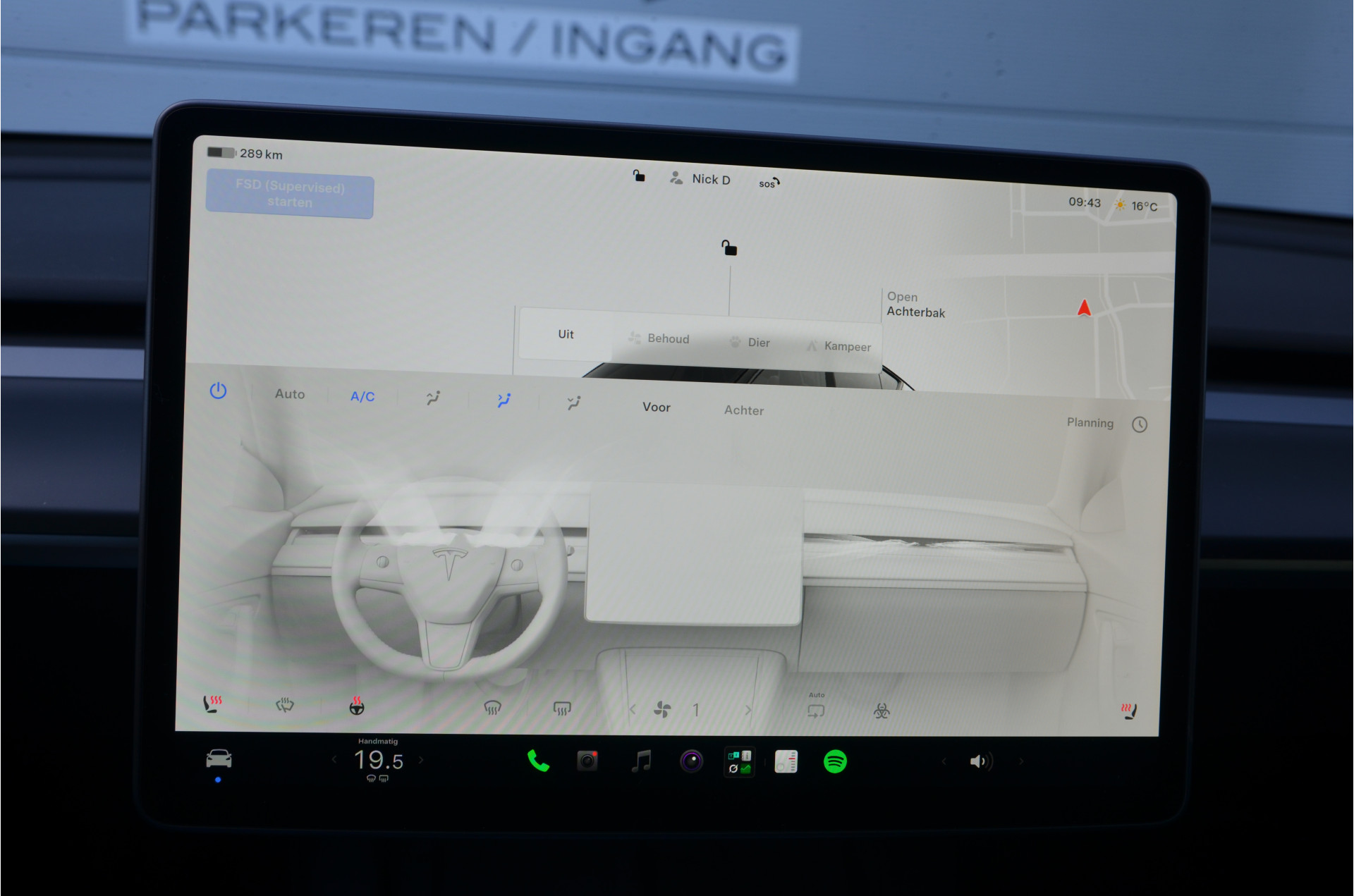
Task: Open car controls menu
Action: point(219,759)
